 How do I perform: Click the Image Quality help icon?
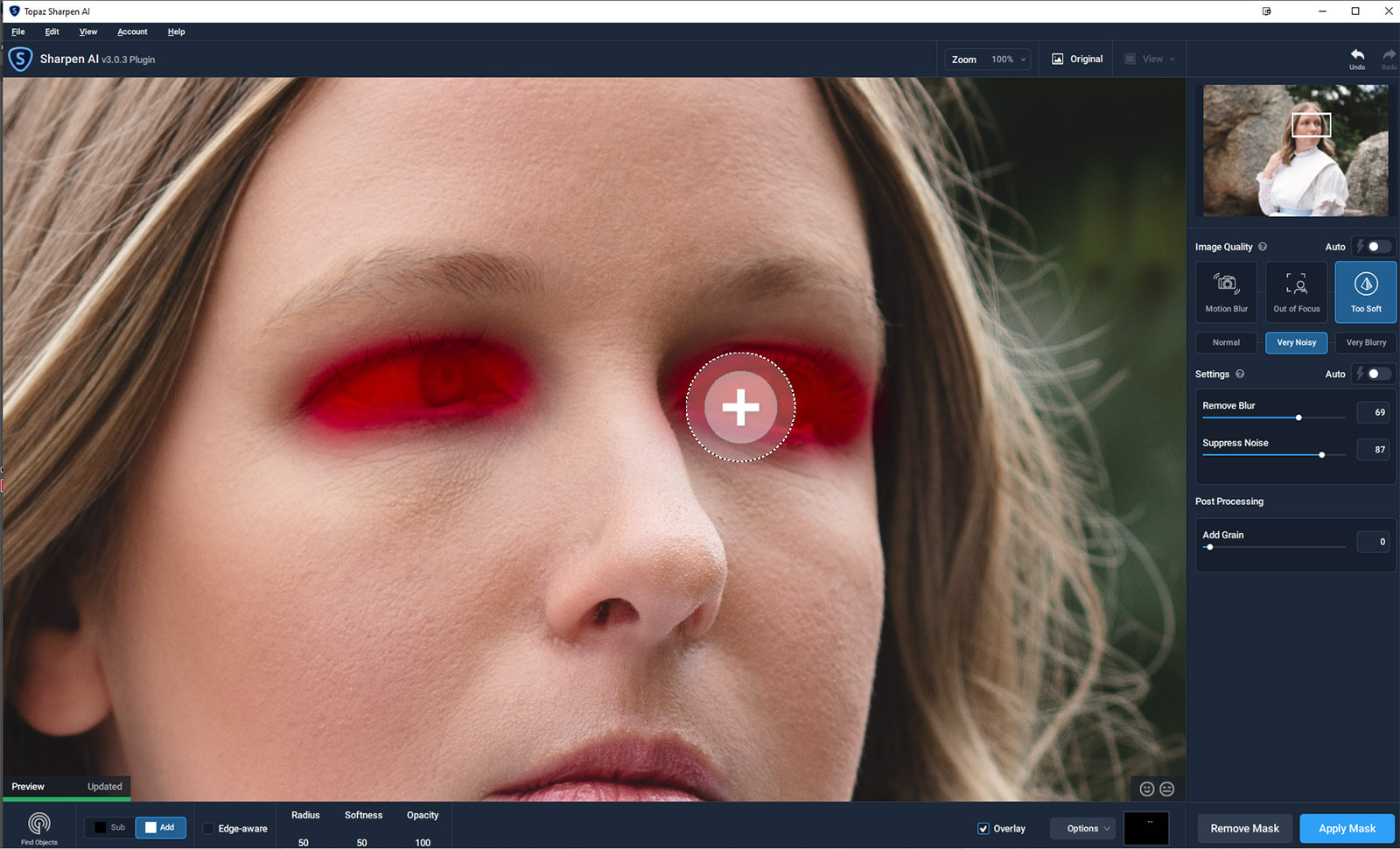click(1263, 247)
